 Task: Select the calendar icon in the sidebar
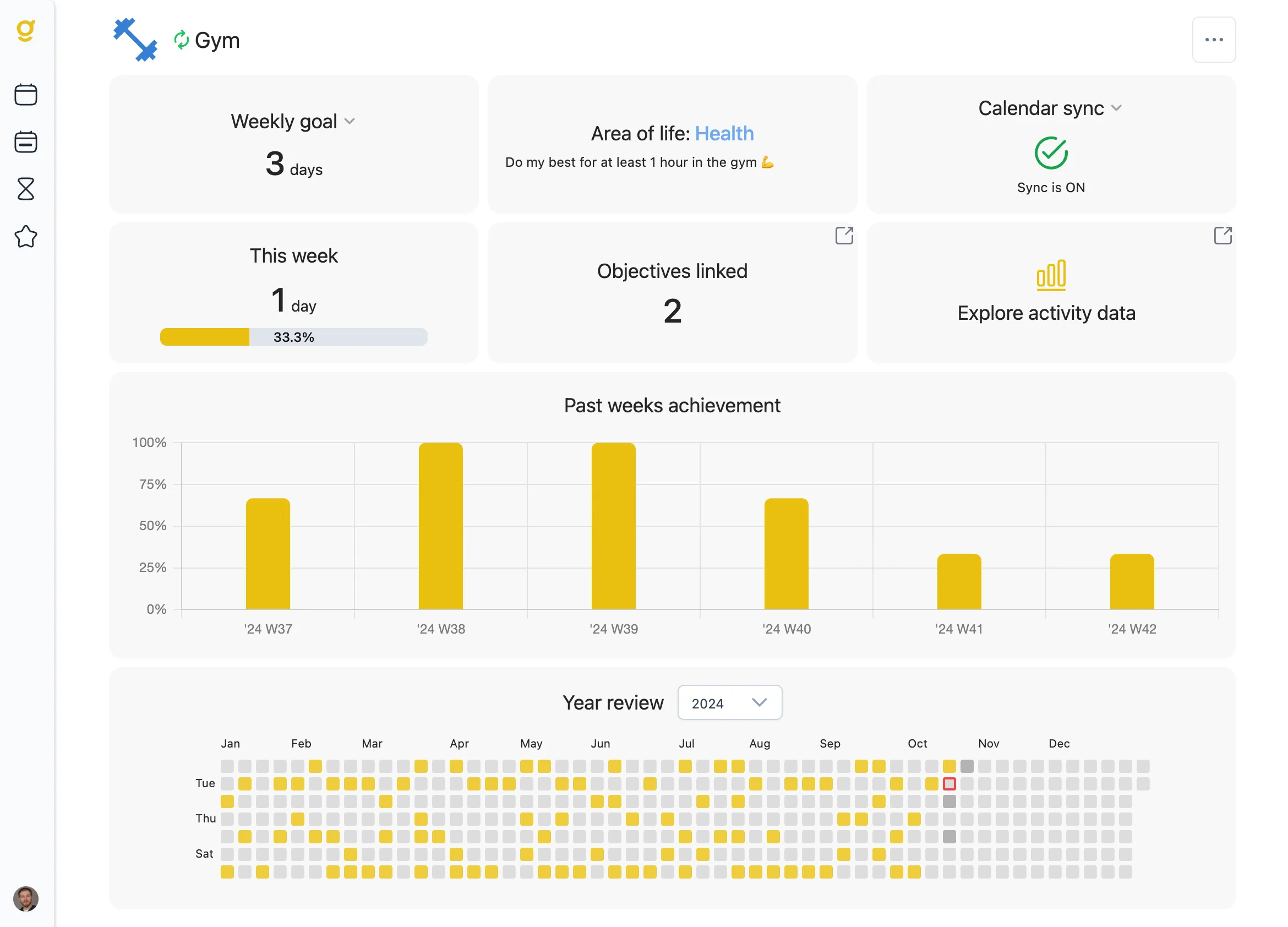pos(26,95)
